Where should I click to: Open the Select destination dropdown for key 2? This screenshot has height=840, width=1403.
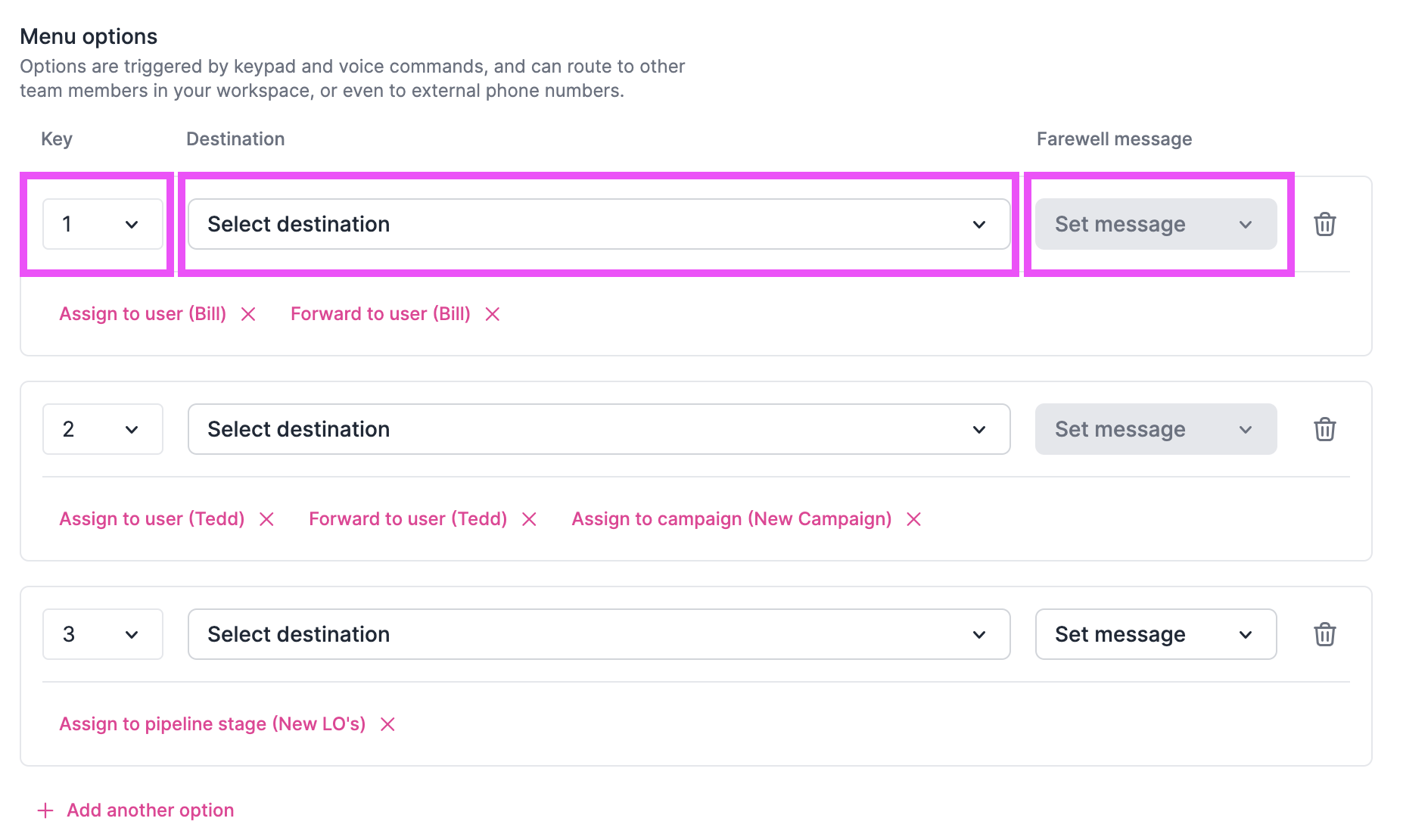pos(598,429)
